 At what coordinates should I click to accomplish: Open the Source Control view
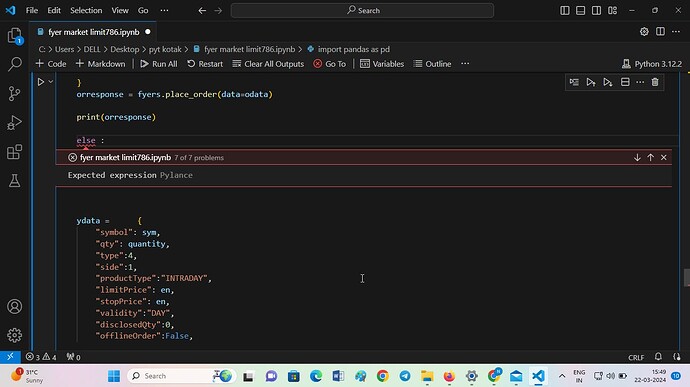(x=15, y=93)
